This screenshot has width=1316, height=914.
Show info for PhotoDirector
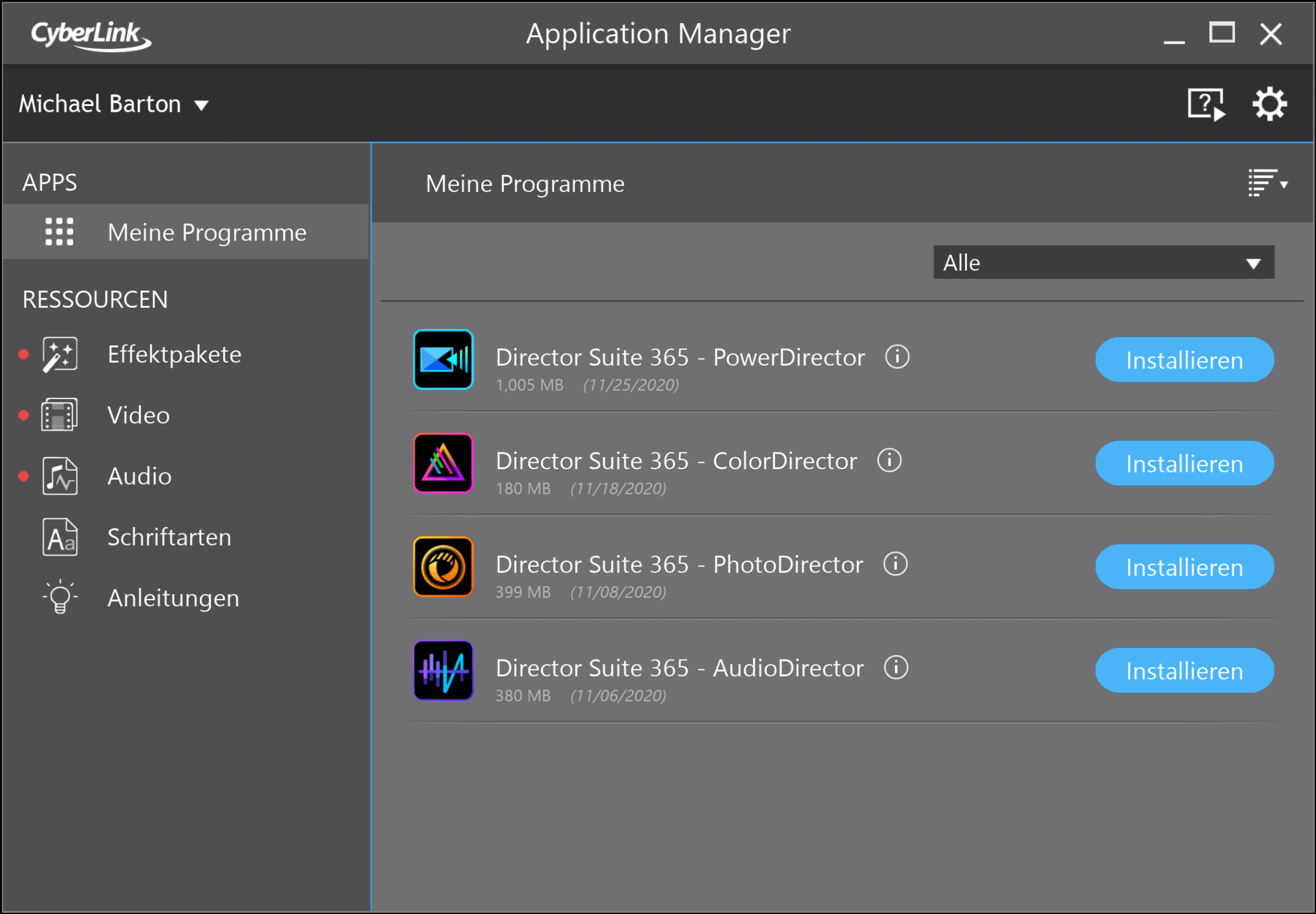[x=895, y=564]
